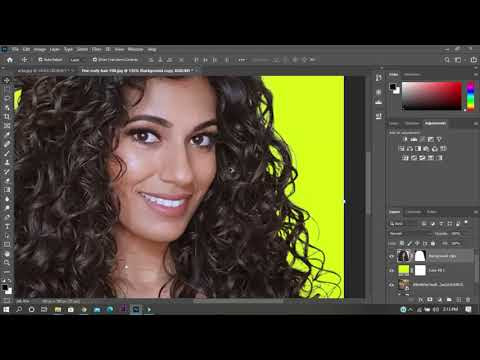The image size is (480, 360).
Task: Pick a hue on the rainbow slider
Action: (470, 96)
